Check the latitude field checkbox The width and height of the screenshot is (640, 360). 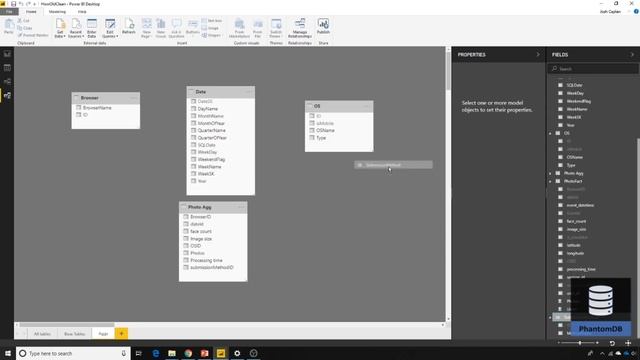(560, 245)
